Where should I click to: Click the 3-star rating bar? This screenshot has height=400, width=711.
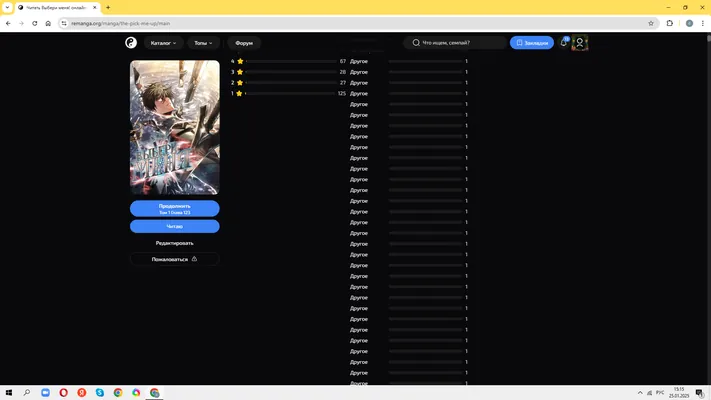coord(291,72)
